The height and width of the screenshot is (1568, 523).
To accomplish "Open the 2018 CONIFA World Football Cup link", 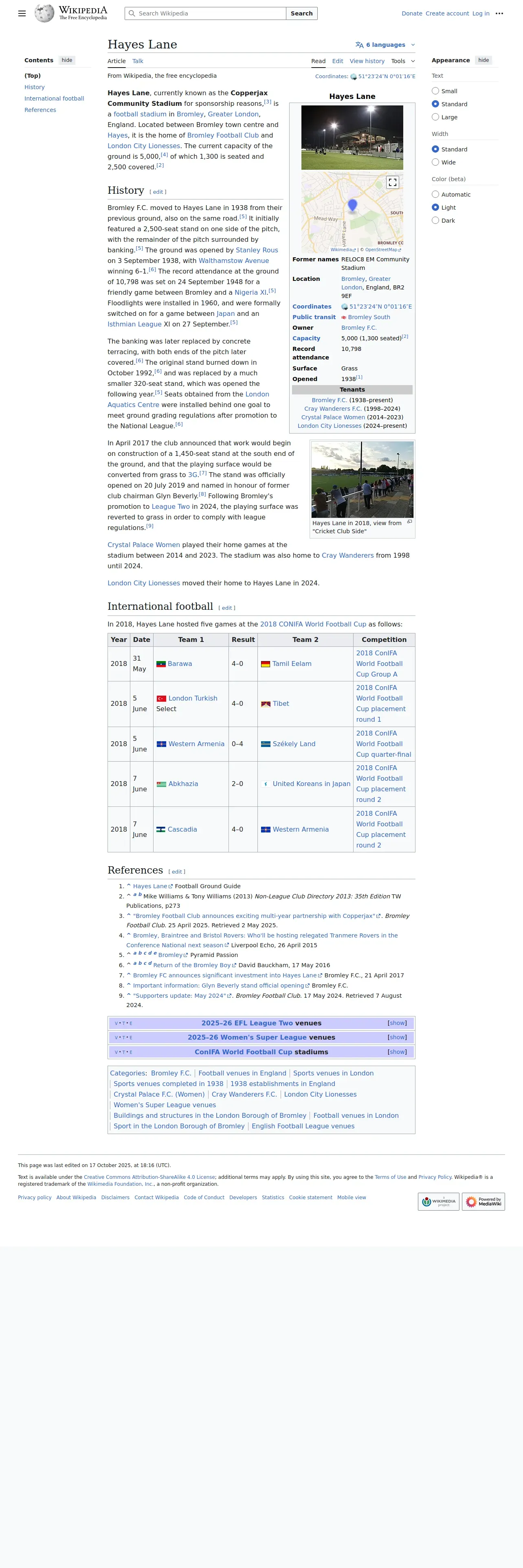I will click(x=313, y=624).
